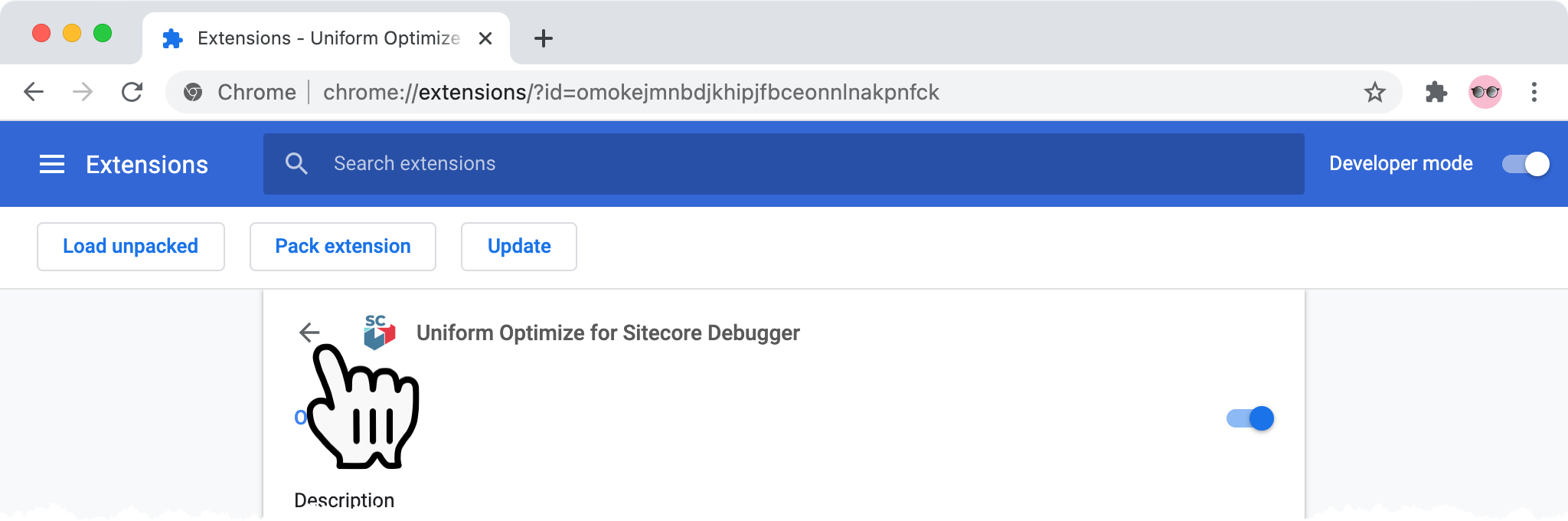Navigate back with browser back arrow

point(34,92)
